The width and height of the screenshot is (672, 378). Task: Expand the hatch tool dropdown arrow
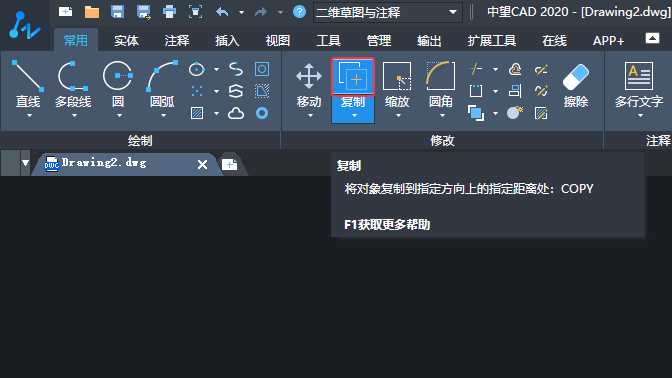216,114
